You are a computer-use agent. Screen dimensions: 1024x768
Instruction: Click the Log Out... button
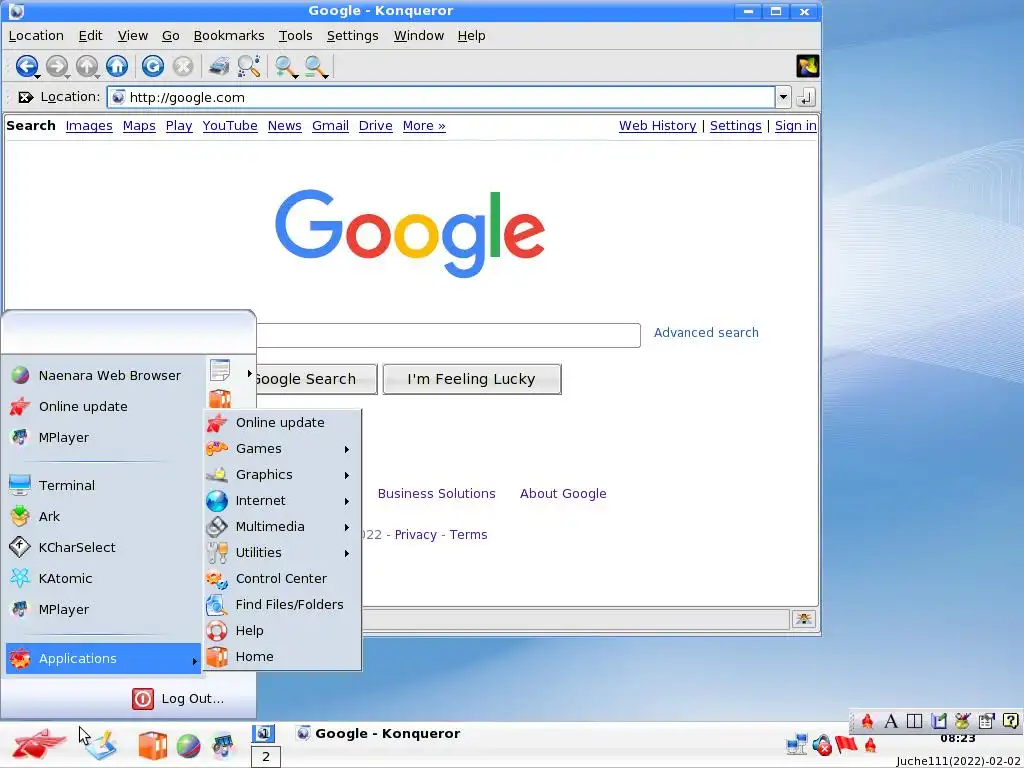[178, 699]
